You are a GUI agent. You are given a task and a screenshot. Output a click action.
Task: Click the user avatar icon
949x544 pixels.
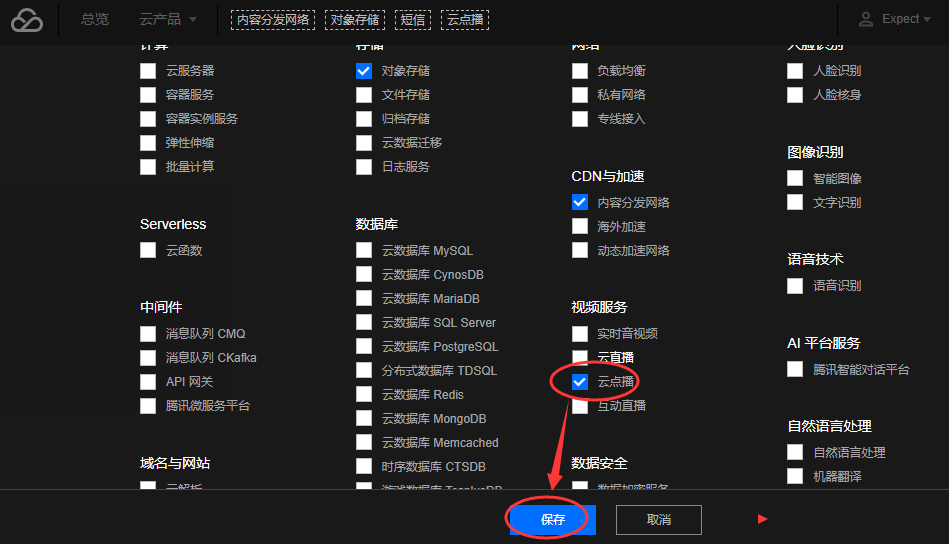866,19
